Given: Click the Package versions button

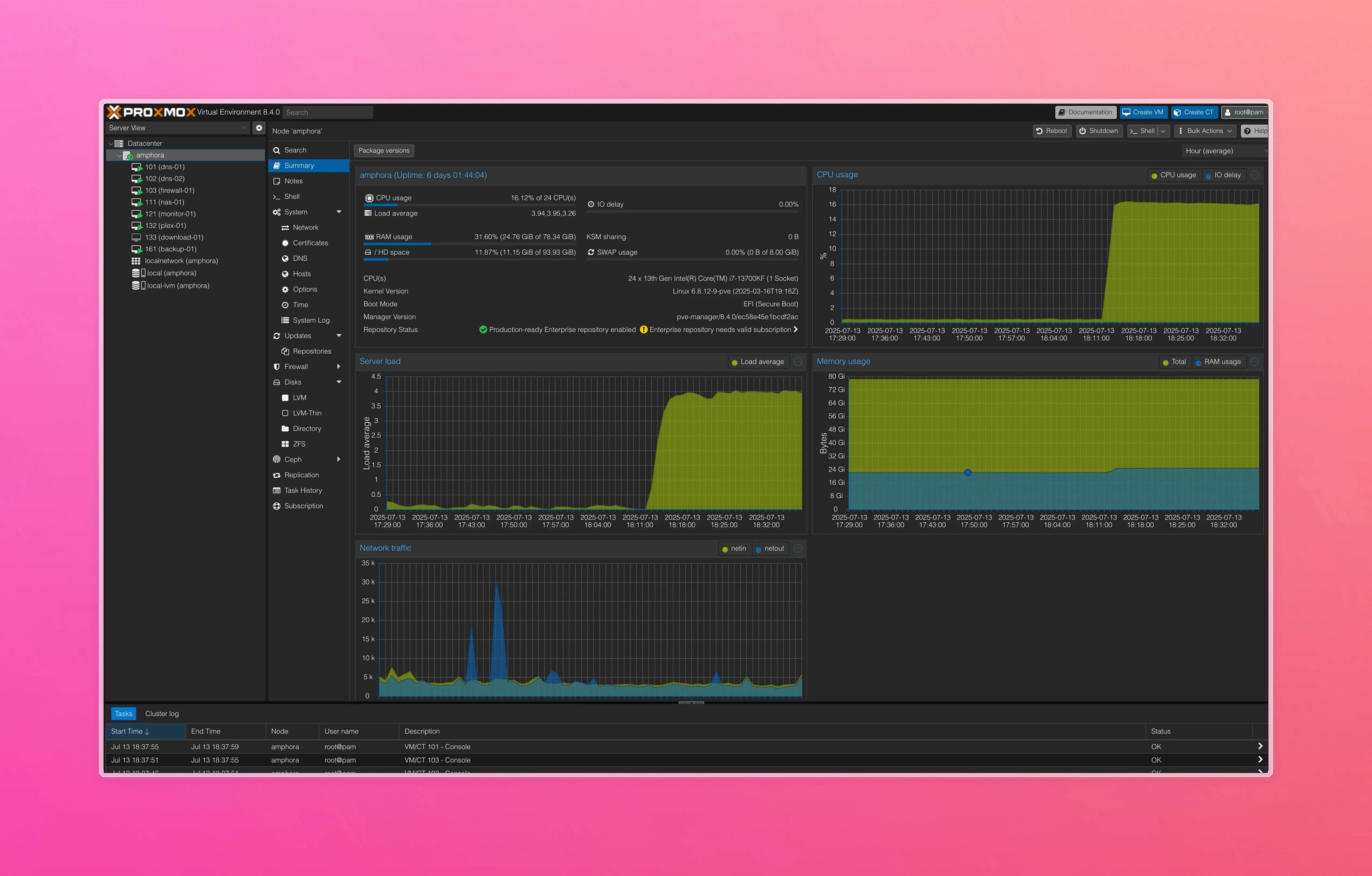Looking at the screenshot, I should click(384, 150).
